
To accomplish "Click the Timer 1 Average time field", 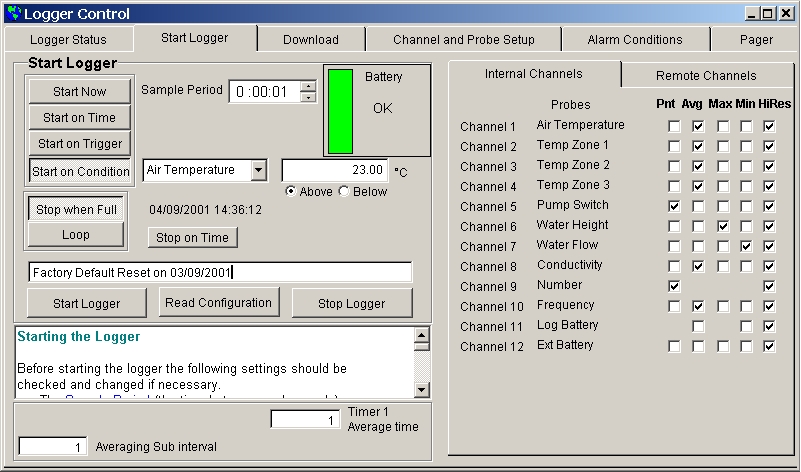I will click(x=305, y=420).
